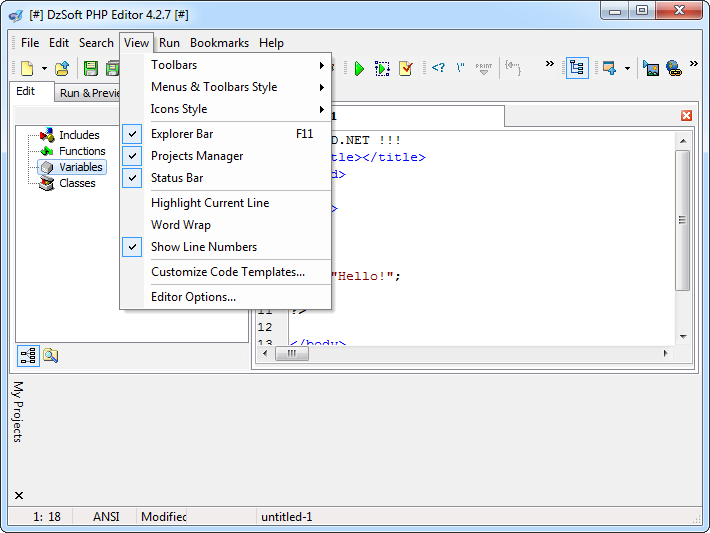Click the code tree view icon below explorer
This screenshot has width=710, height=533.
(x=28, y=355)
